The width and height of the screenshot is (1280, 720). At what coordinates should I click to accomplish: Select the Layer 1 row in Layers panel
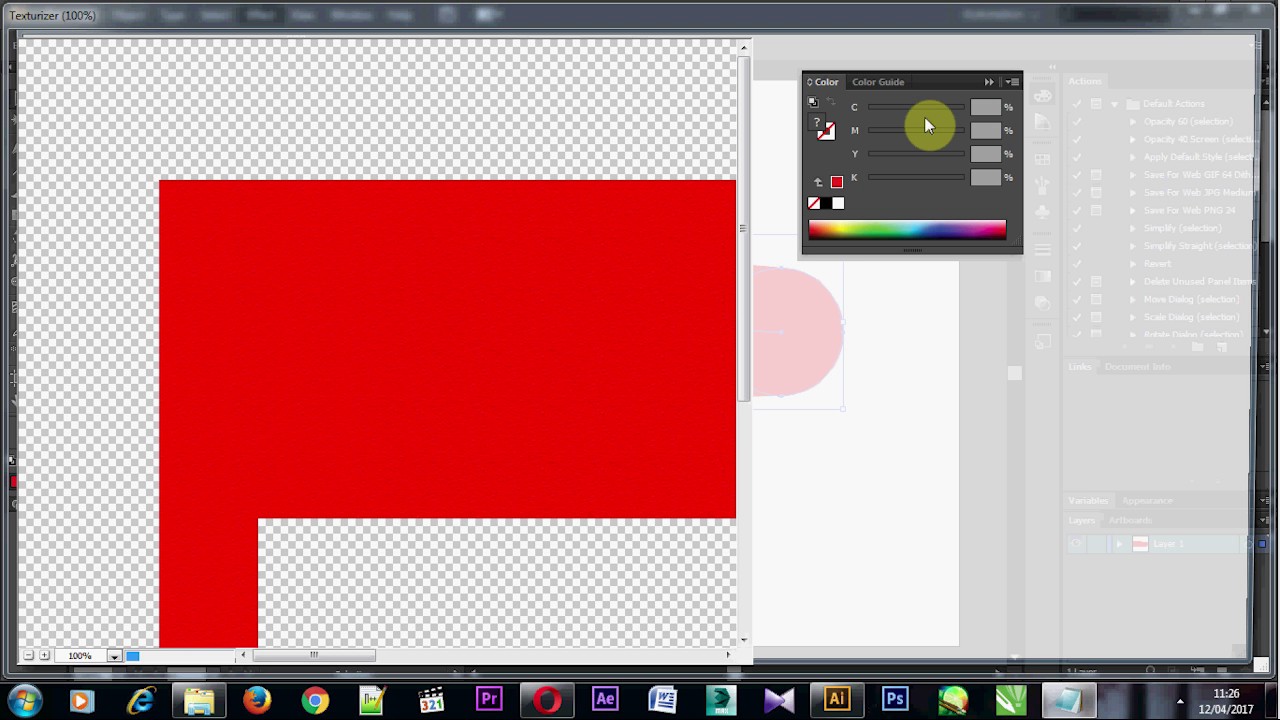pyautogui.click(x=1160, y=544)
